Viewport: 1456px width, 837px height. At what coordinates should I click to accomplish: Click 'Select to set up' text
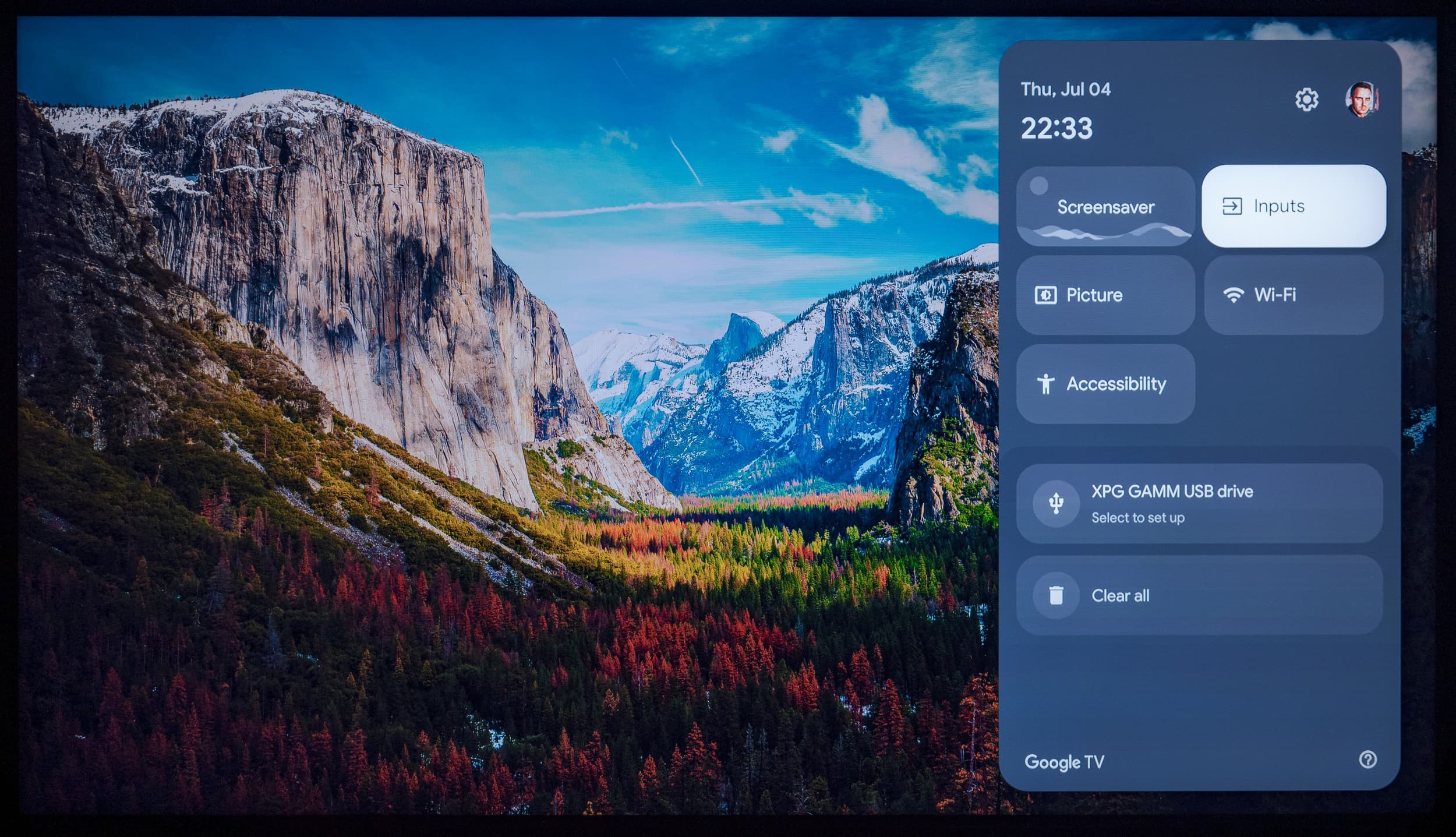[1137, 518]
